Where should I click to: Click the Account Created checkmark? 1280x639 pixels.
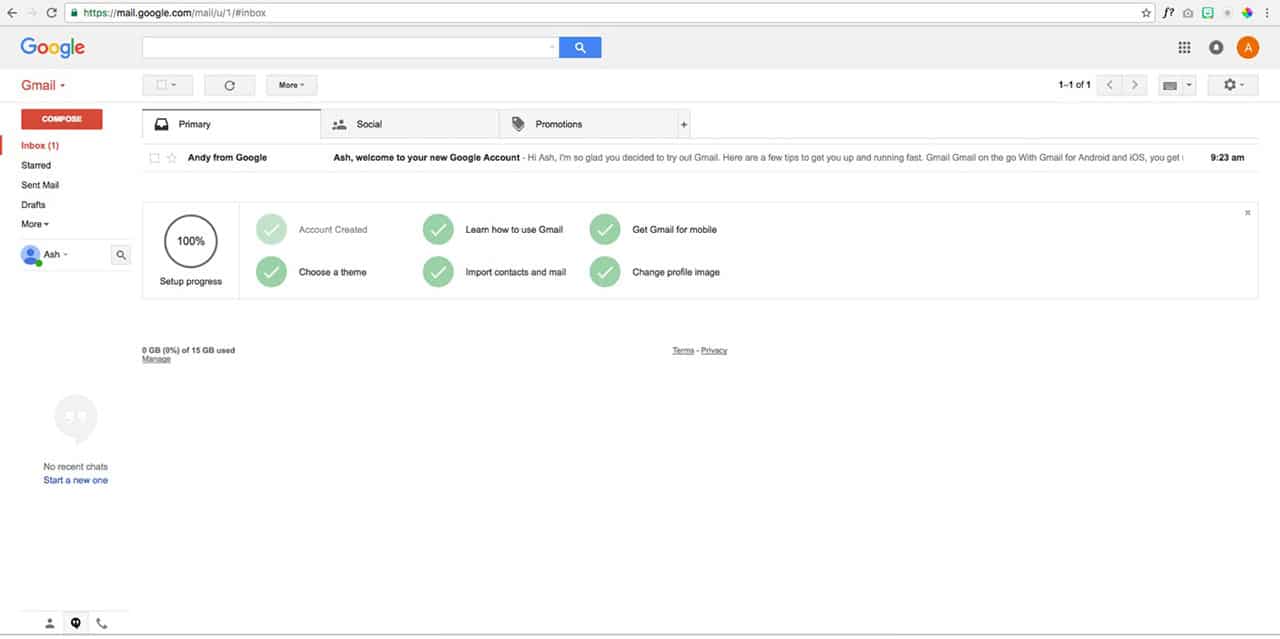[271, 229]
